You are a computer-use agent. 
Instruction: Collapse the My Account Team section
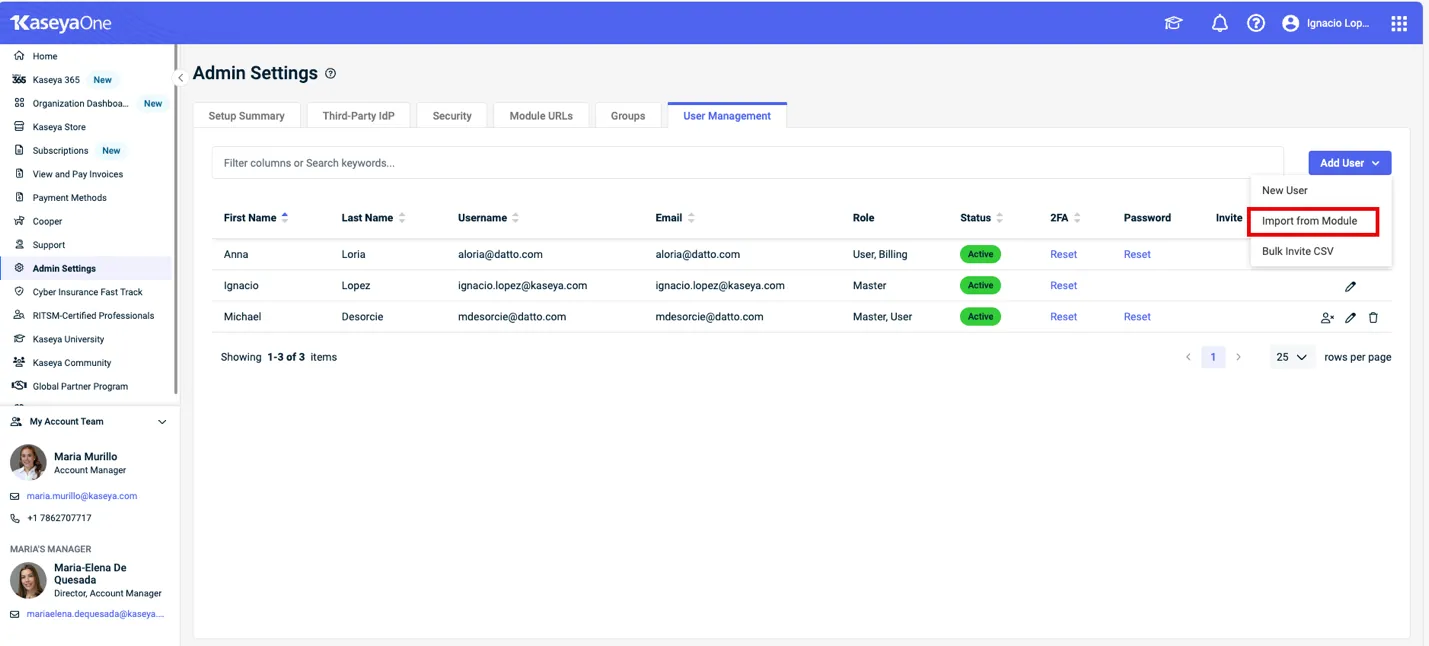[x=162, y=422]
